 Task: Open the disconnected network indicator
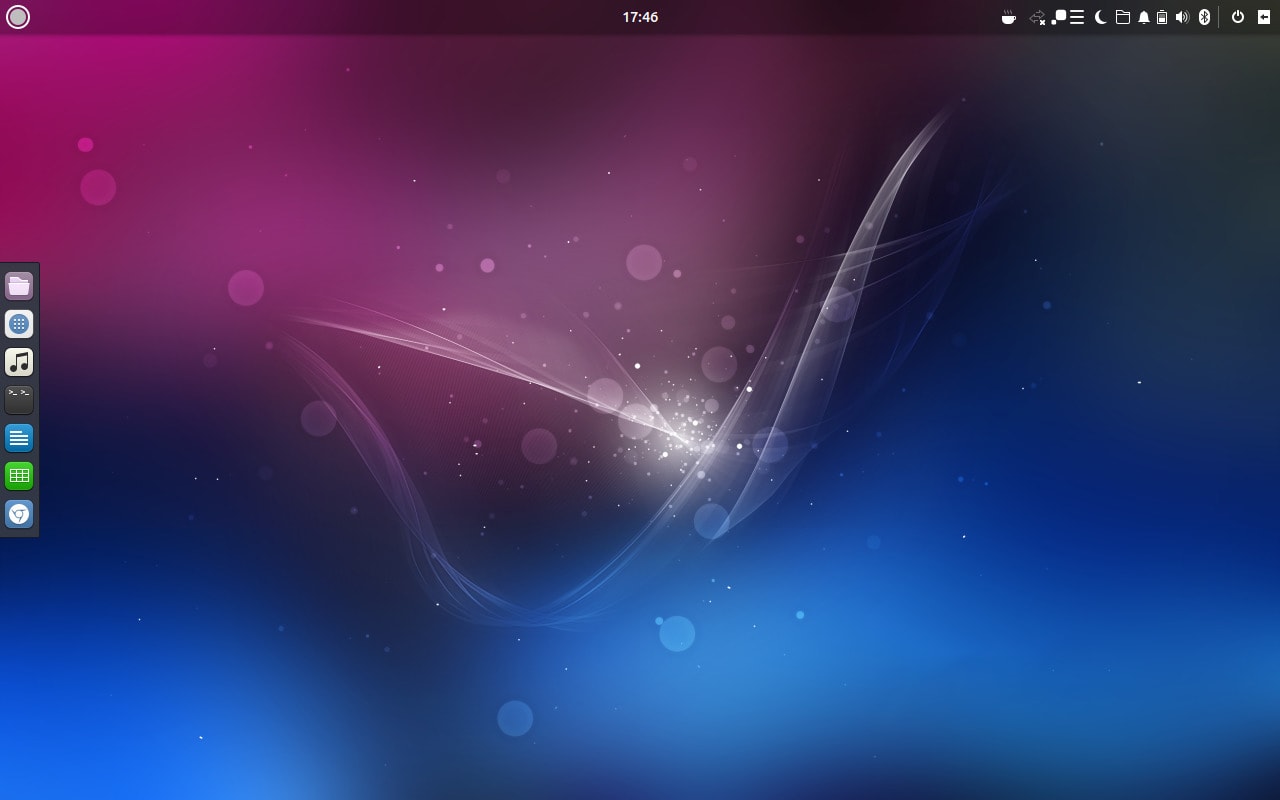coord(1037,17)
